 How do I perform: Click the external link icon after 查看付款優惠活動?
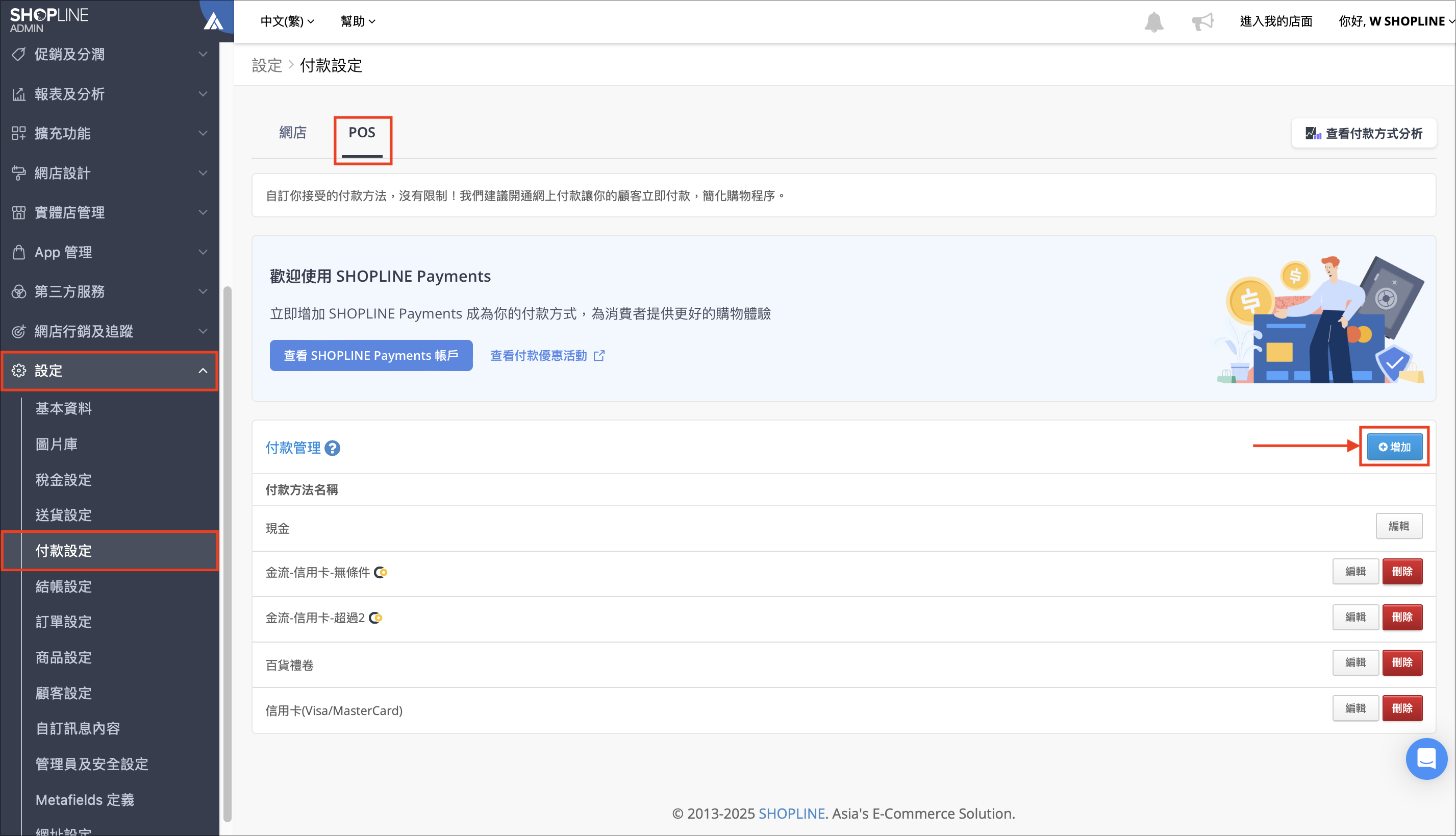coord(599,355)
